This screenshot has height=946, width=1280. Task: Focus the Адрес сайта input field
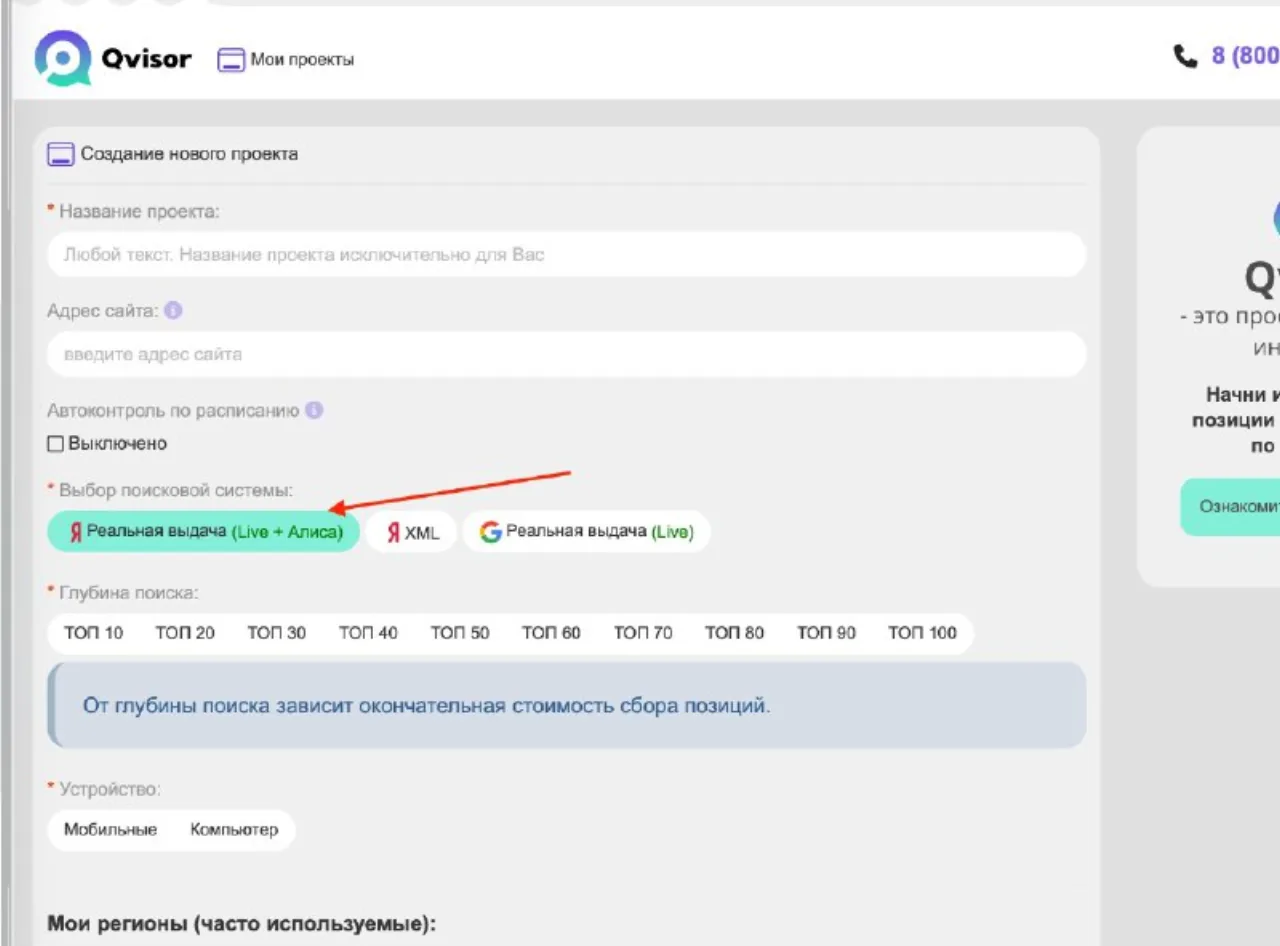coord(566,354)
